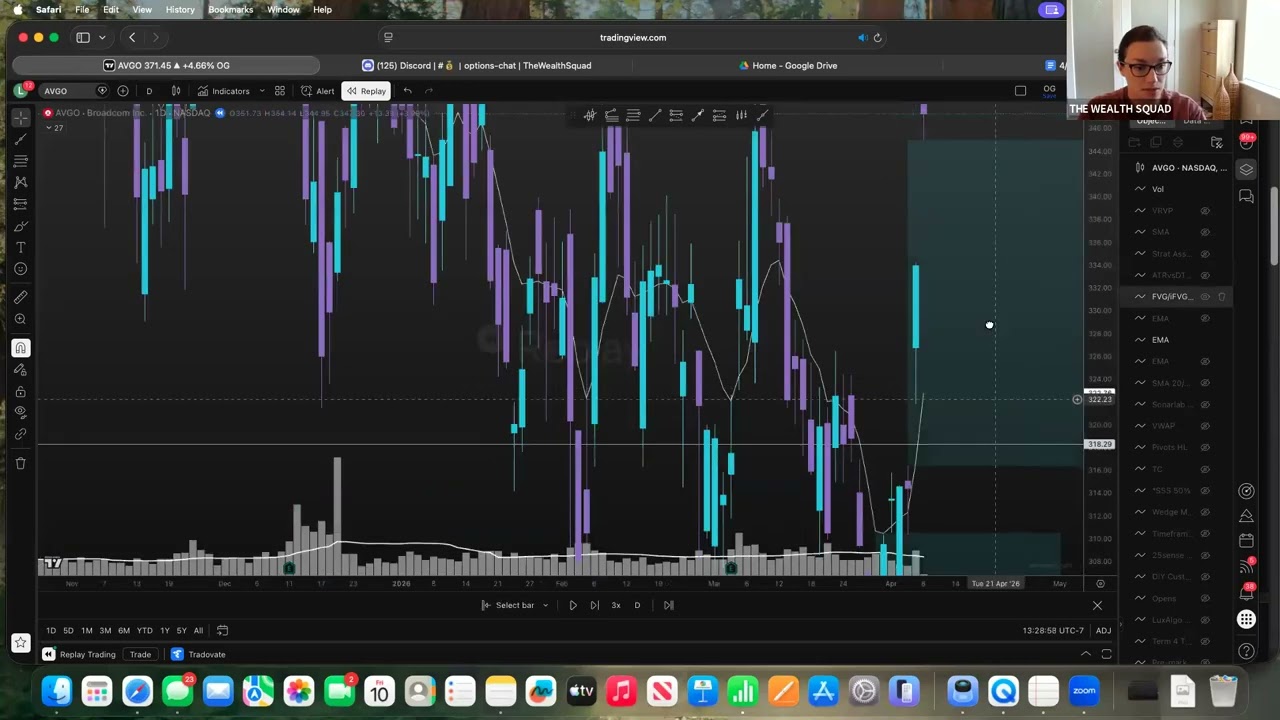Remove objects with the trash icon

coord(20,463)
